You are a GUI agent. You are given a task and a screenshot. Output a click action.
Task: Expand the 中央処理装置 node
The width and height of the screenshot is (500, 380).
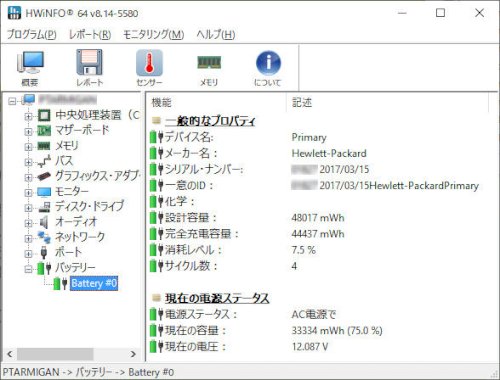tap(28, 117)
